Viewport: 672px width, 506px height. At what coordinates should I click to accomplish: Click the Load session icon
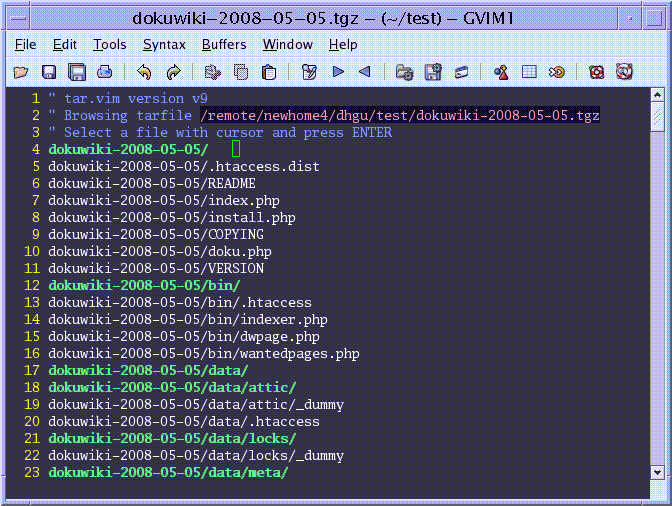404,72
